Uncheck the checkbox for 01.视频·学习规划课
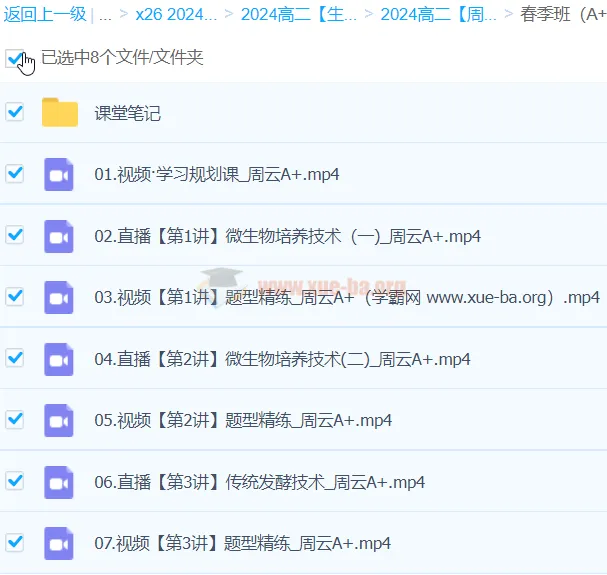 [x=15, y=173]
